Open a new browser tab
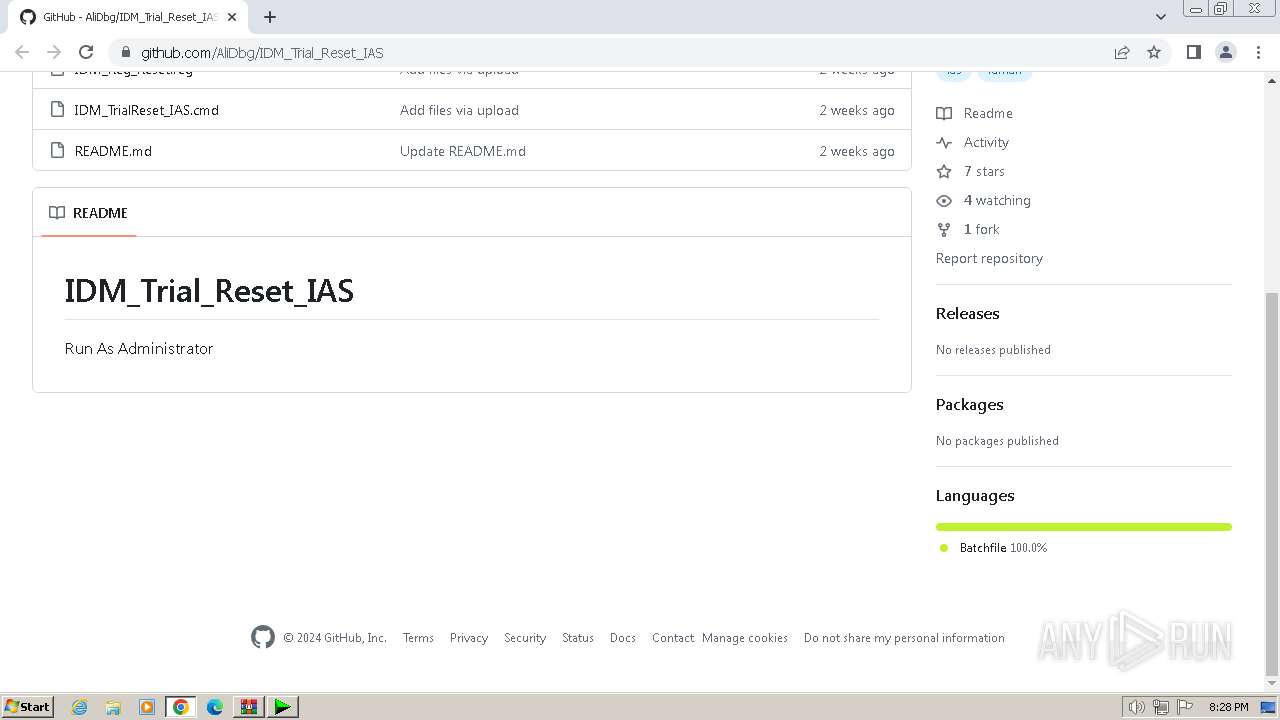The height and width of the screenshot is (720, 1280). coord(270,17)
